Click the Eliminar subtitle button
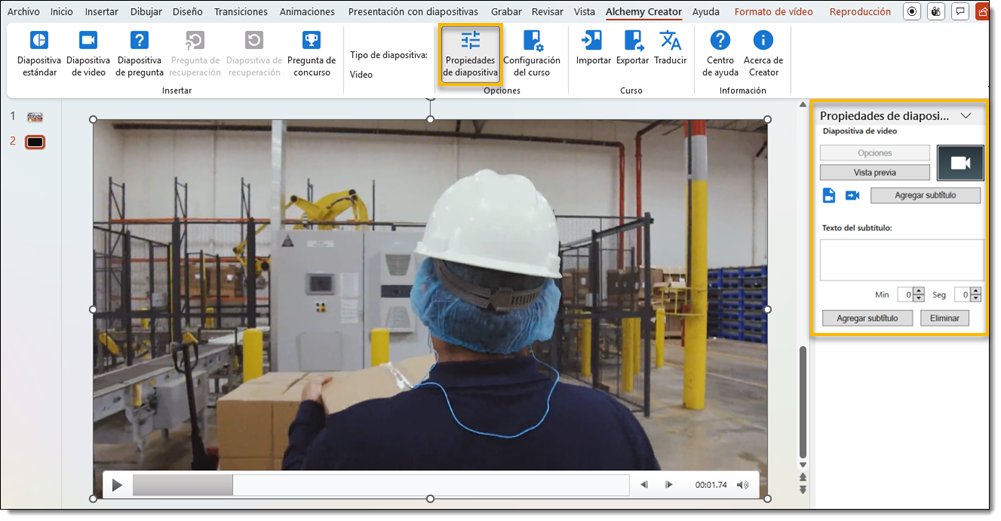 pos(944,318)
